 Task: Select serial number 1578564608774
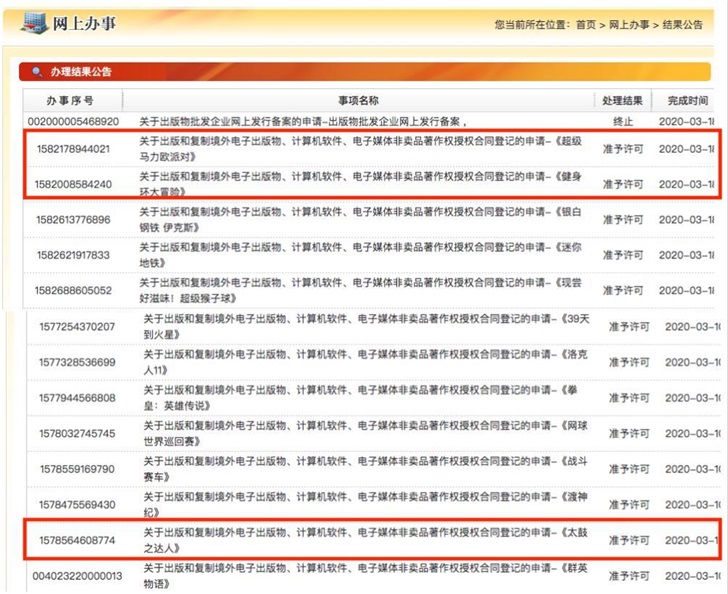point(77,540)
